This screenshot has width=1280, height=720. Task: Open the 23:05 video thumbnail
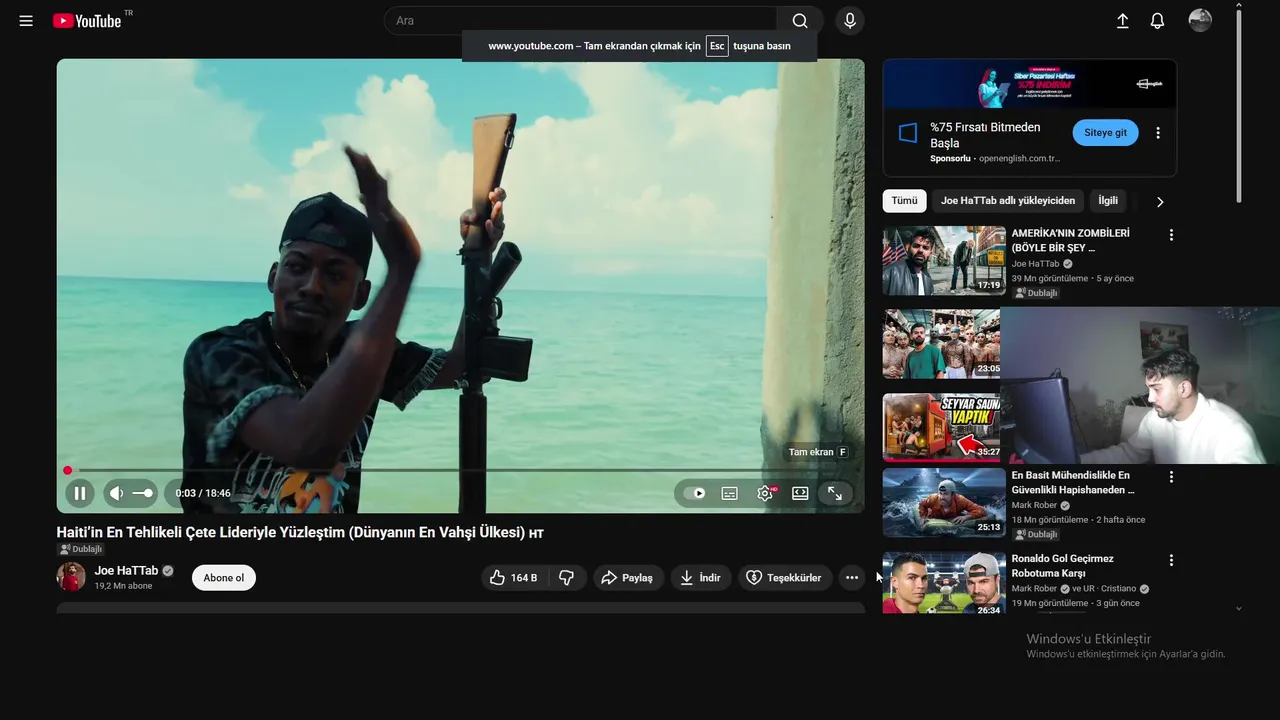(x=941, y=343)
